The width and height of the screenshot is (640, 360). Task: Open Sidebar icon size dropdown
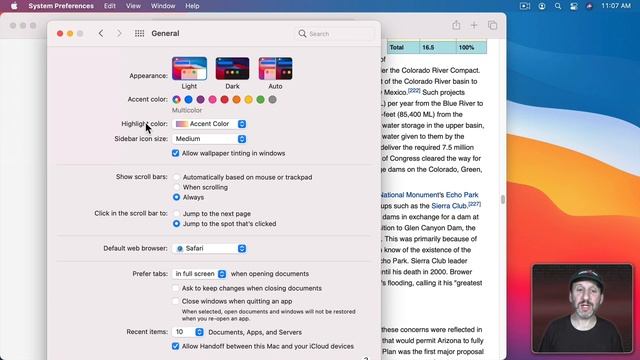[x=209, y=139]
